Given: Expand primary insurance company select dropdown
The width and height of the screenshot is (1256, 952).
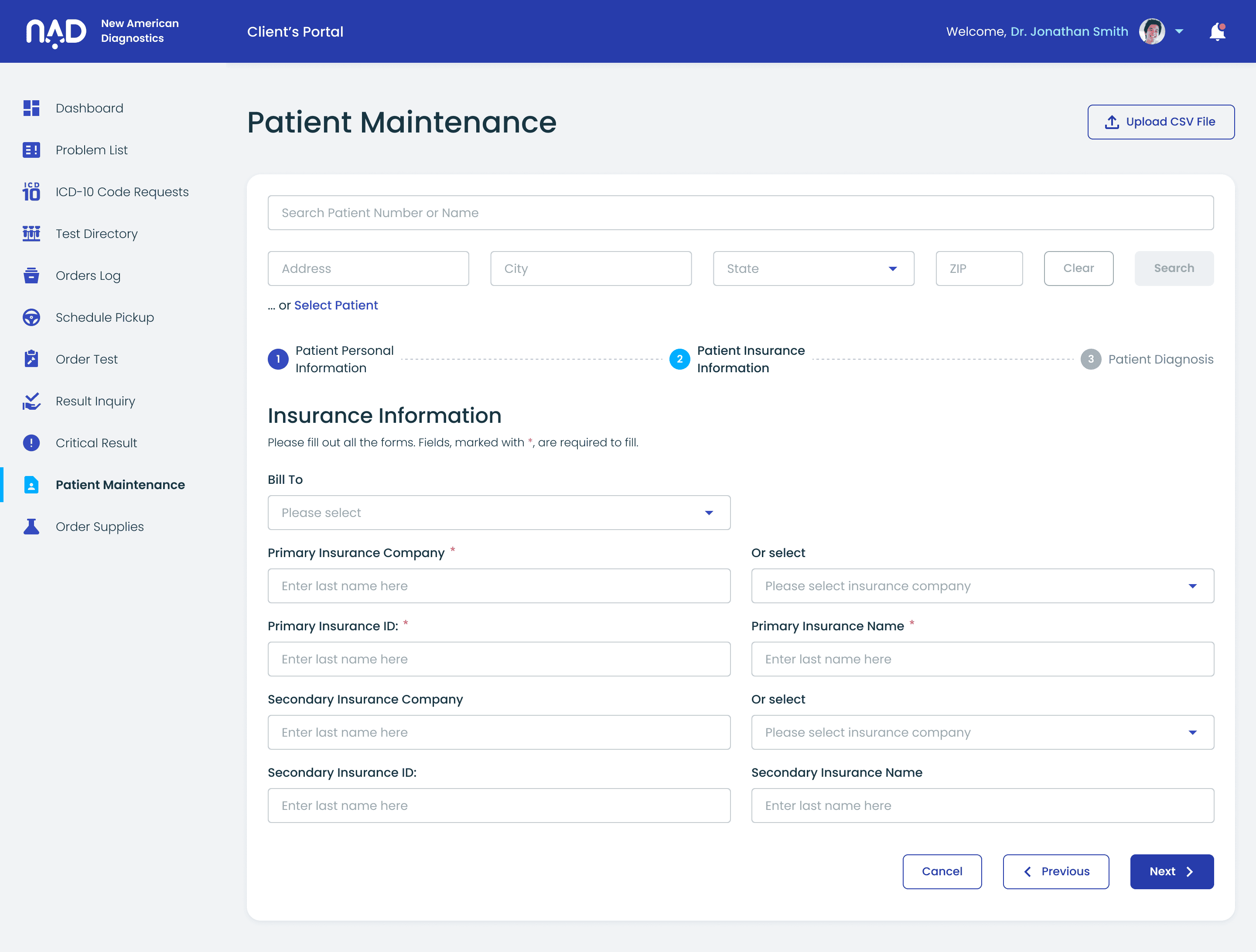Looking at the screenshot, I should [x=982, y=586].
